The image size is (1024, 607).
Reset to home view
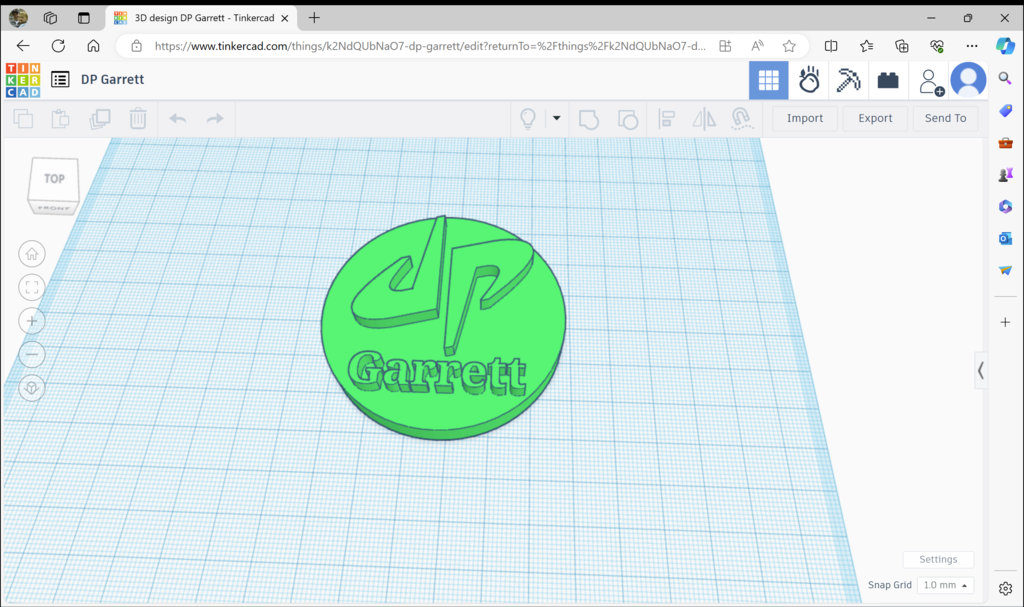[32, 254]
